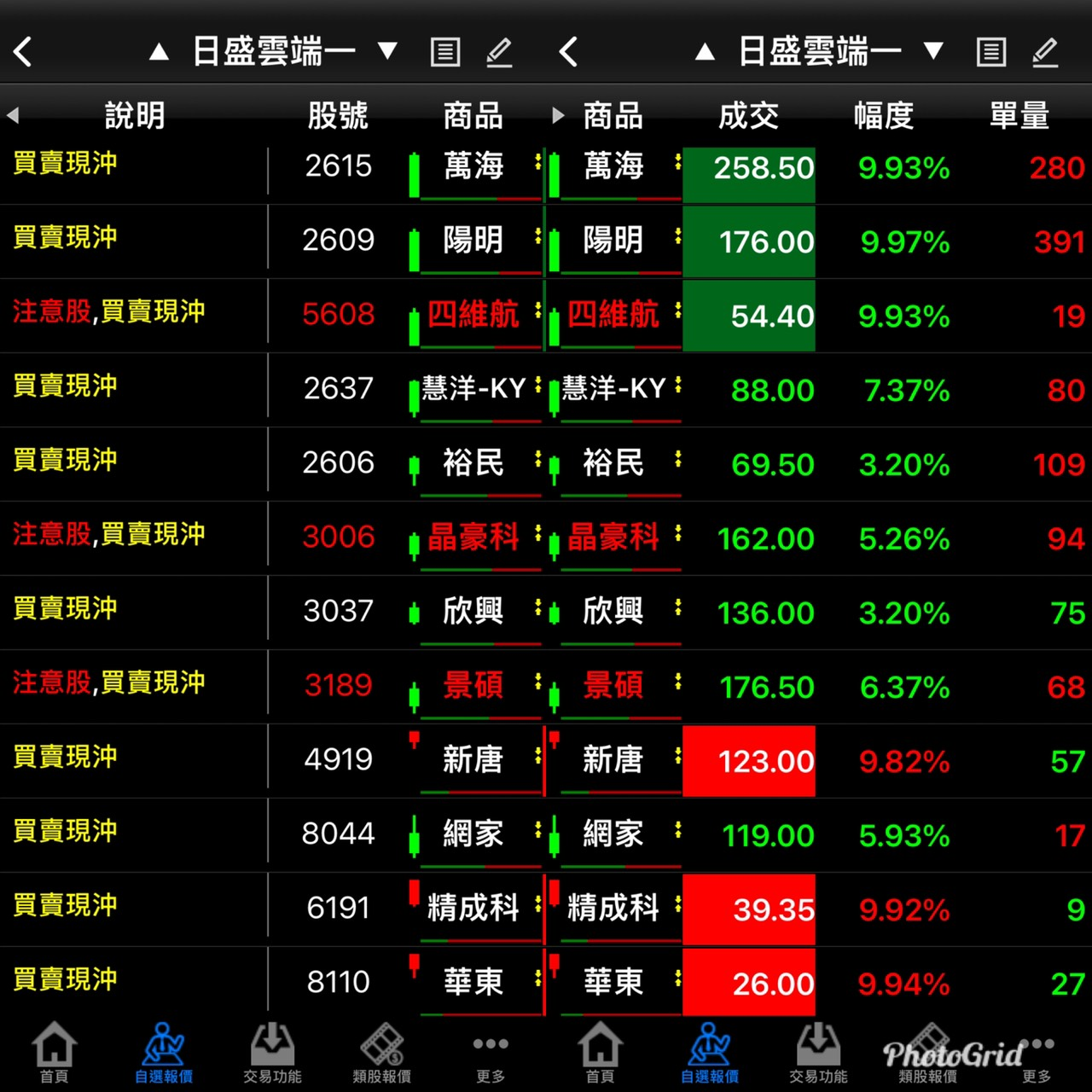Open options dots beside right 華東

677,978
